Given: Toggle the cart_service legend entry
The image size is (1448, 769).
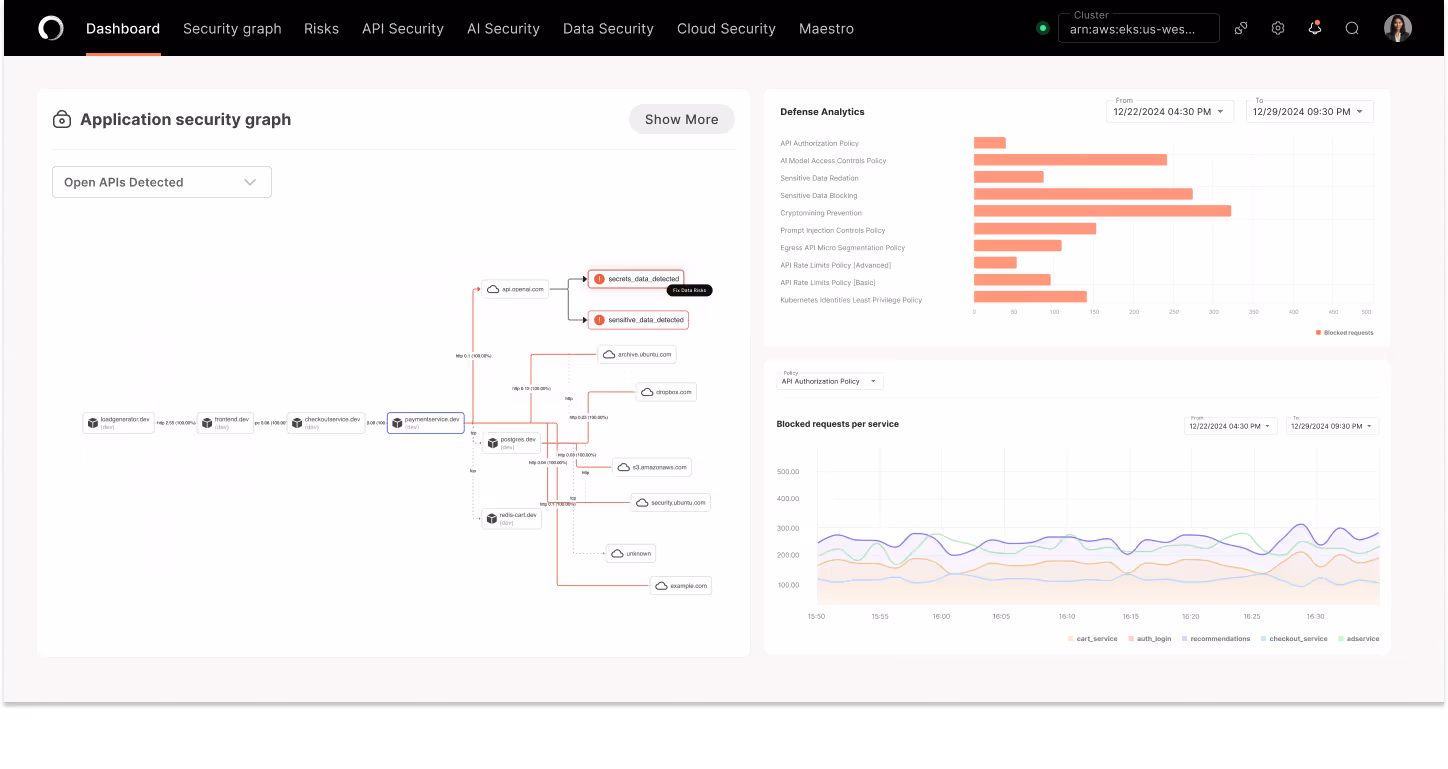Looking at the screenshot, I should coord(1092,638).
